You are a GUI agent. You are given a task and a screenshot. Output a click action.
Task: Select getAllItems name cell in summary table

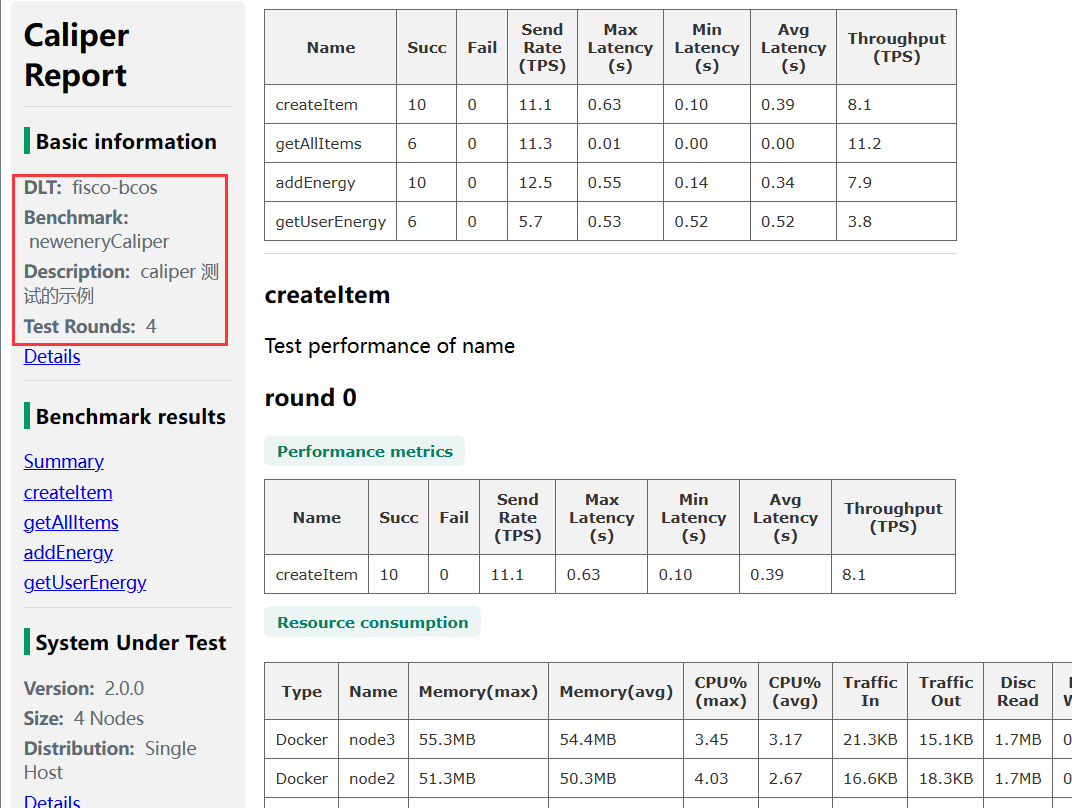(x=318, y=143)
